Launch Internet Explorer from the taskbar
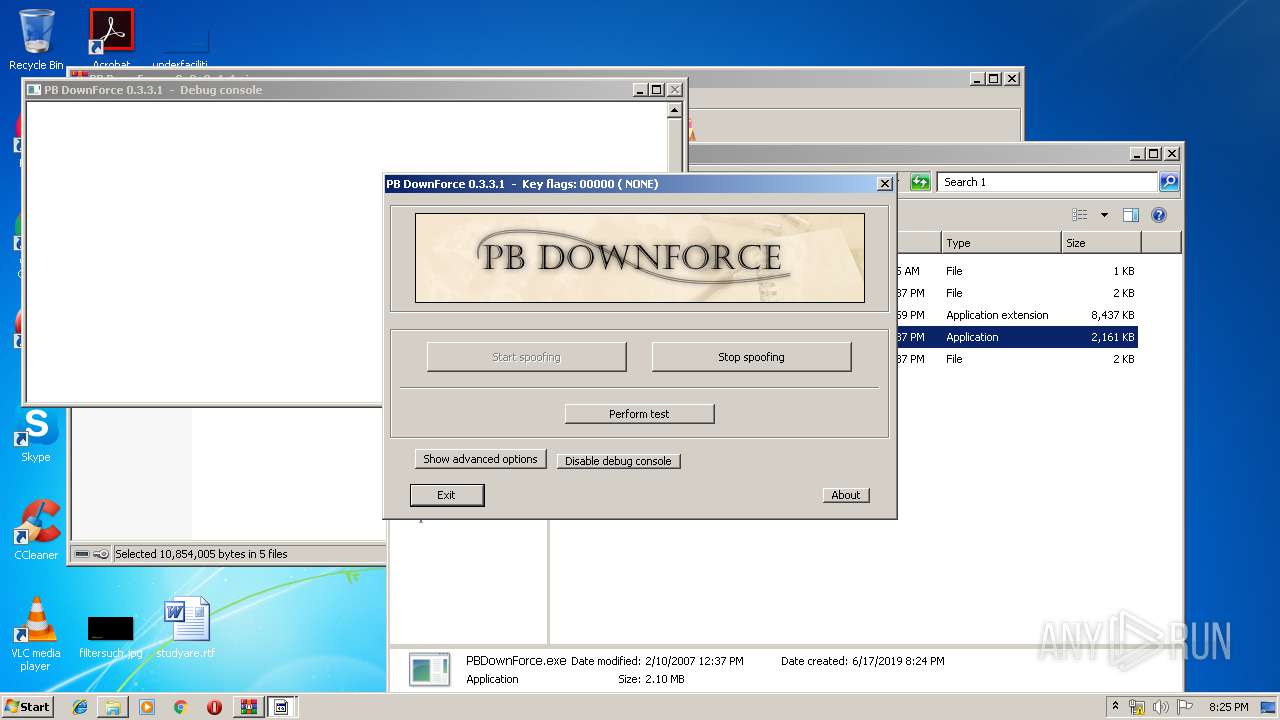This screenshot has height=720, width=1280. (80, 707)
